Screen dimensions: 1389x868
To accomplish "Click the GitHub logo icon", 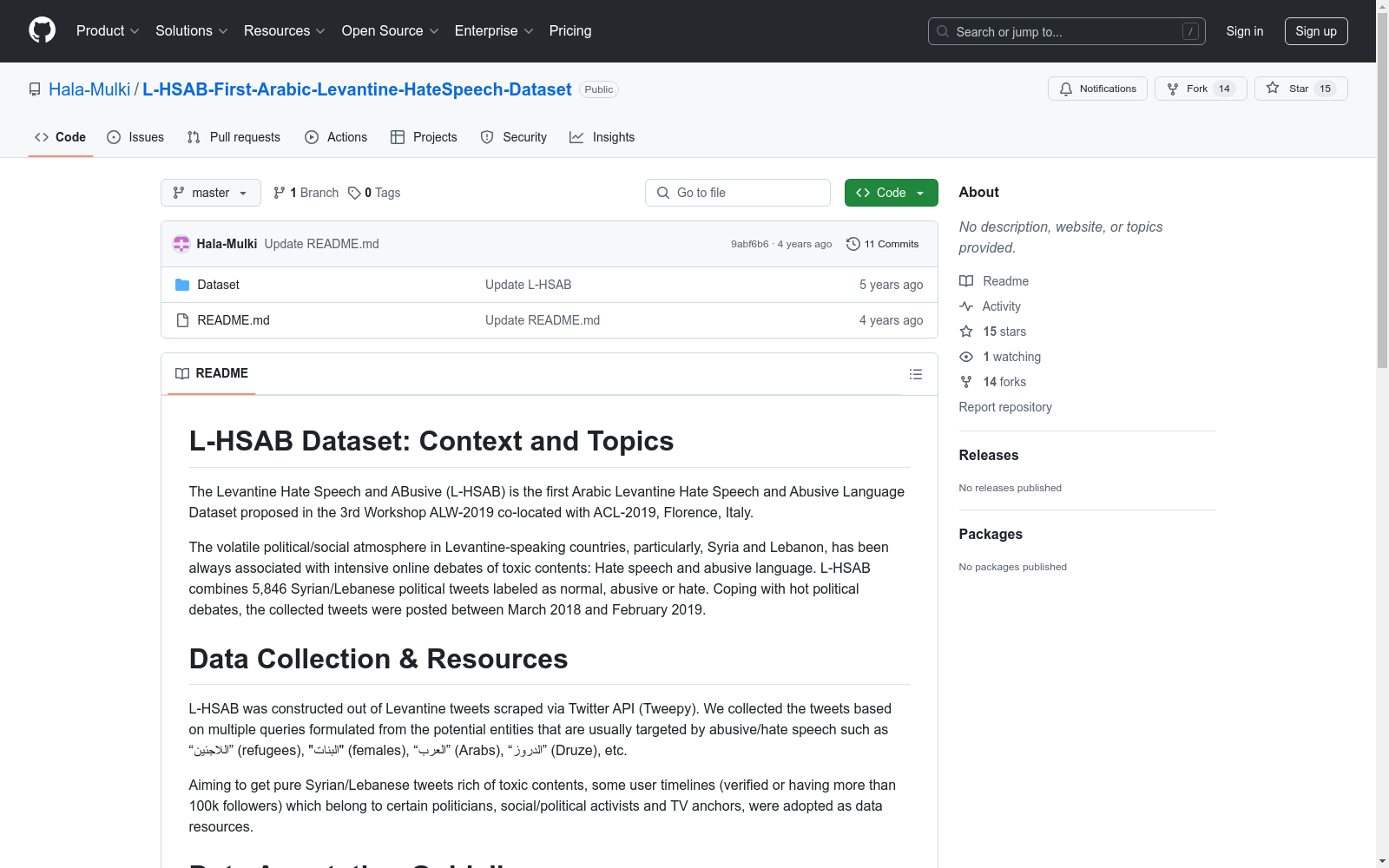I will coord(42,31).
